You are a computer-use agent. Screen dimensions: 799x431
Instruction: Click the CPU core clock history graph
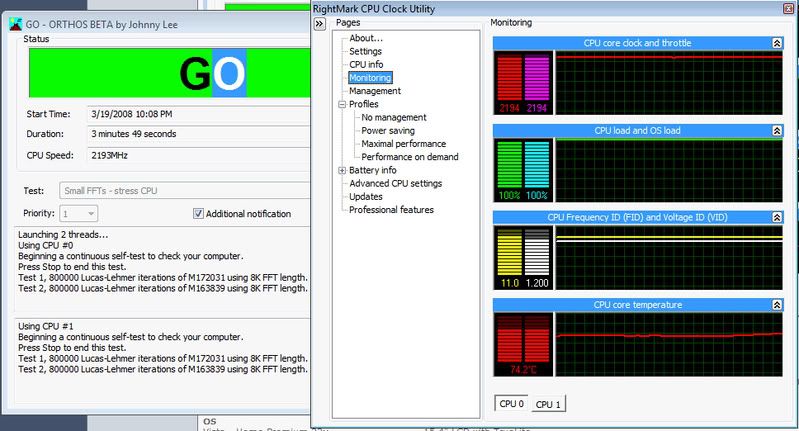669,83
